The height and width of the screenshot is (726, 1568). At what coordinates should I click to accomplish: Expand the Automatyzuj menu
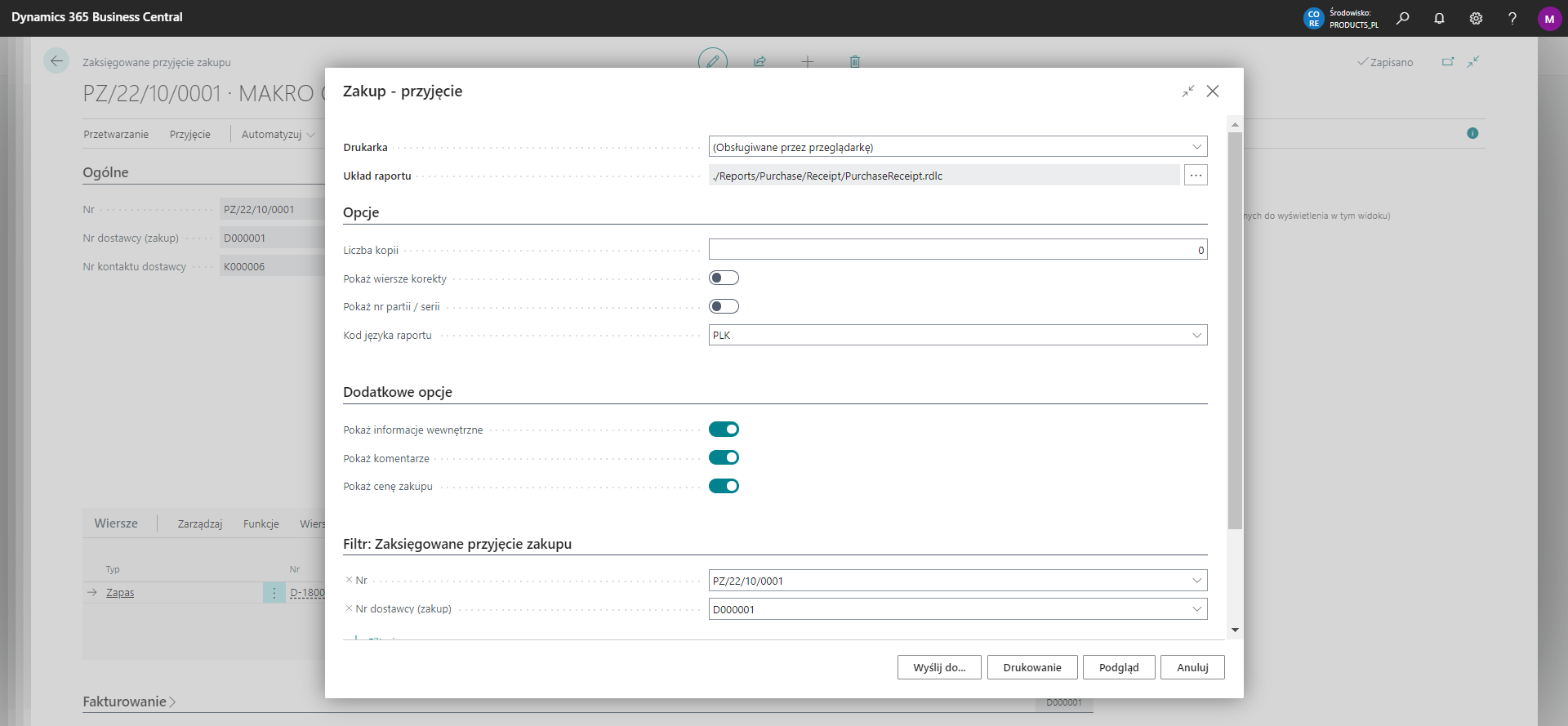tap(278, 134)
